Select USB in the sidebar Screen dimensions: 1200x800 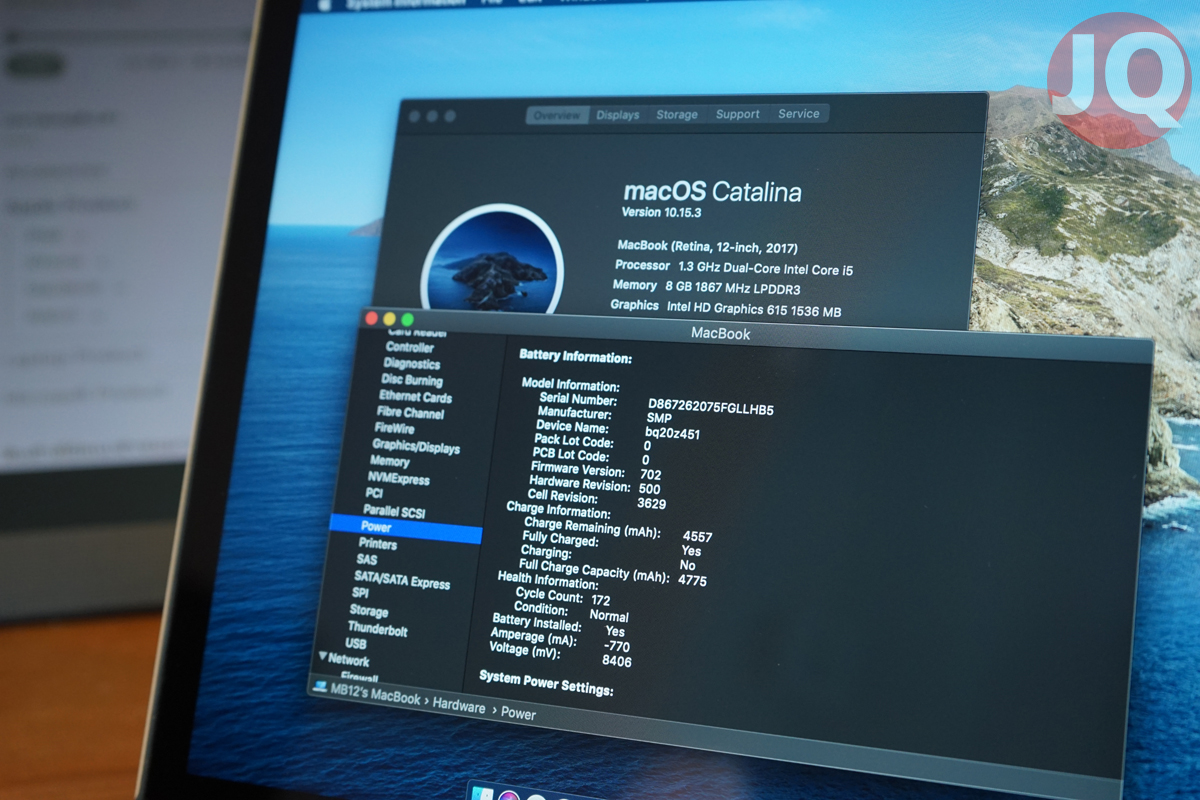[356, 644]
